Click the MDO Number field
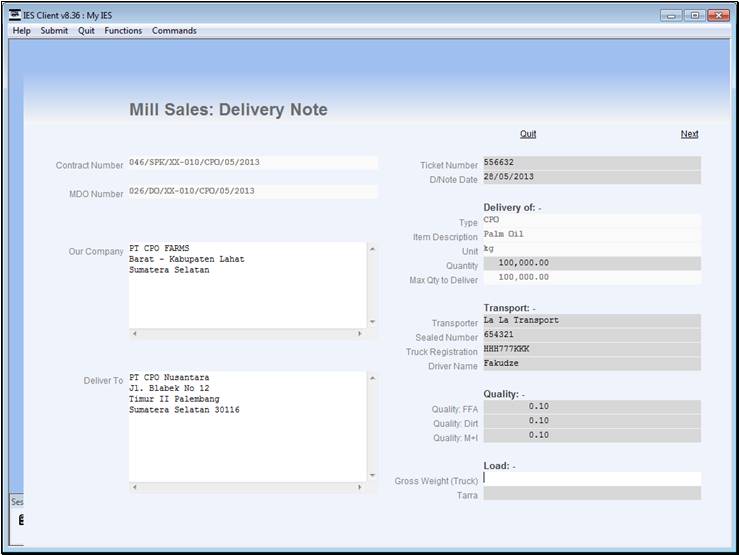739x555 pixels. 253,191
